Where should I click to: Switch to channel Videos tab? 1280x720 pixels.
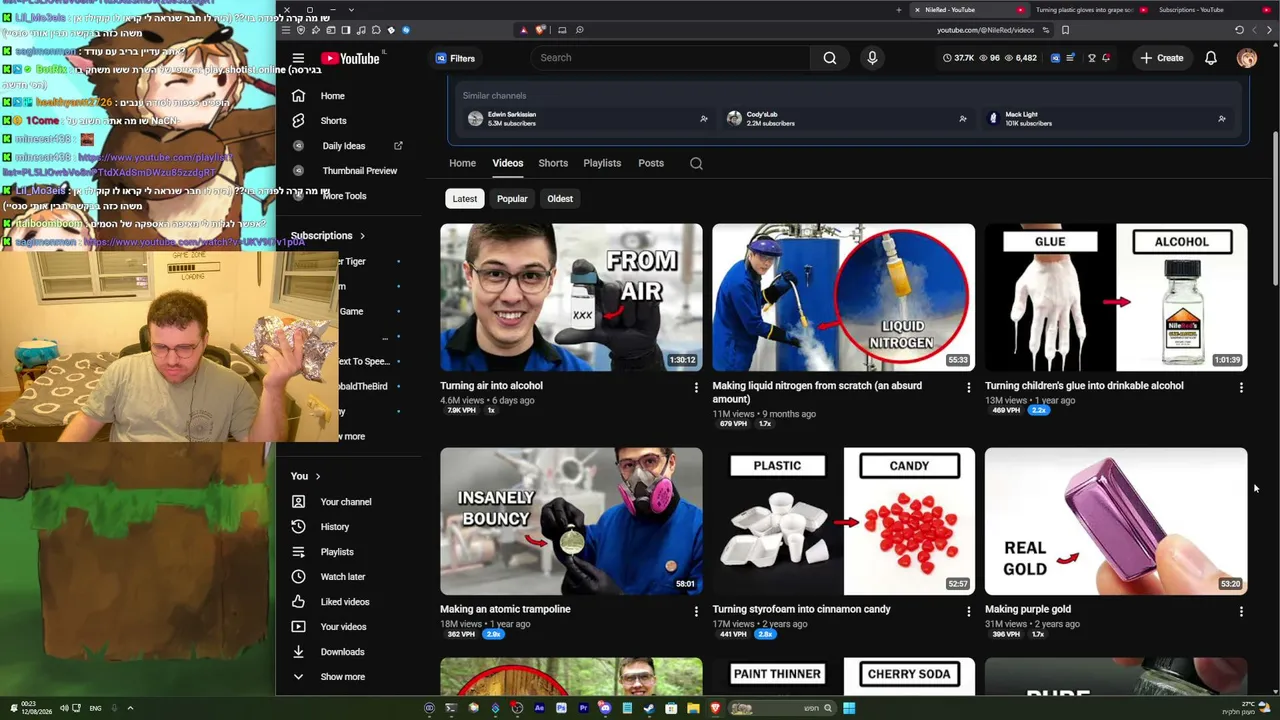pyautogui.click(x=507, y=163)
